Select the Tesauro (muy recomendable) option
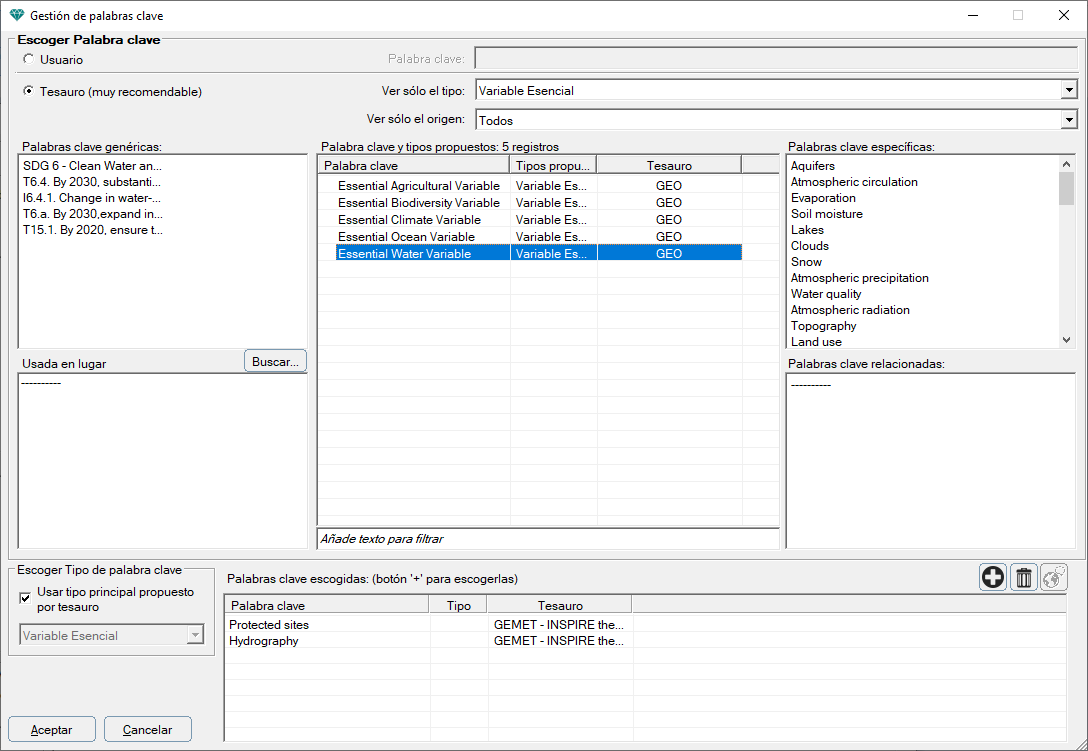This screenshot has width=1088, height=751. click(28, 91)
